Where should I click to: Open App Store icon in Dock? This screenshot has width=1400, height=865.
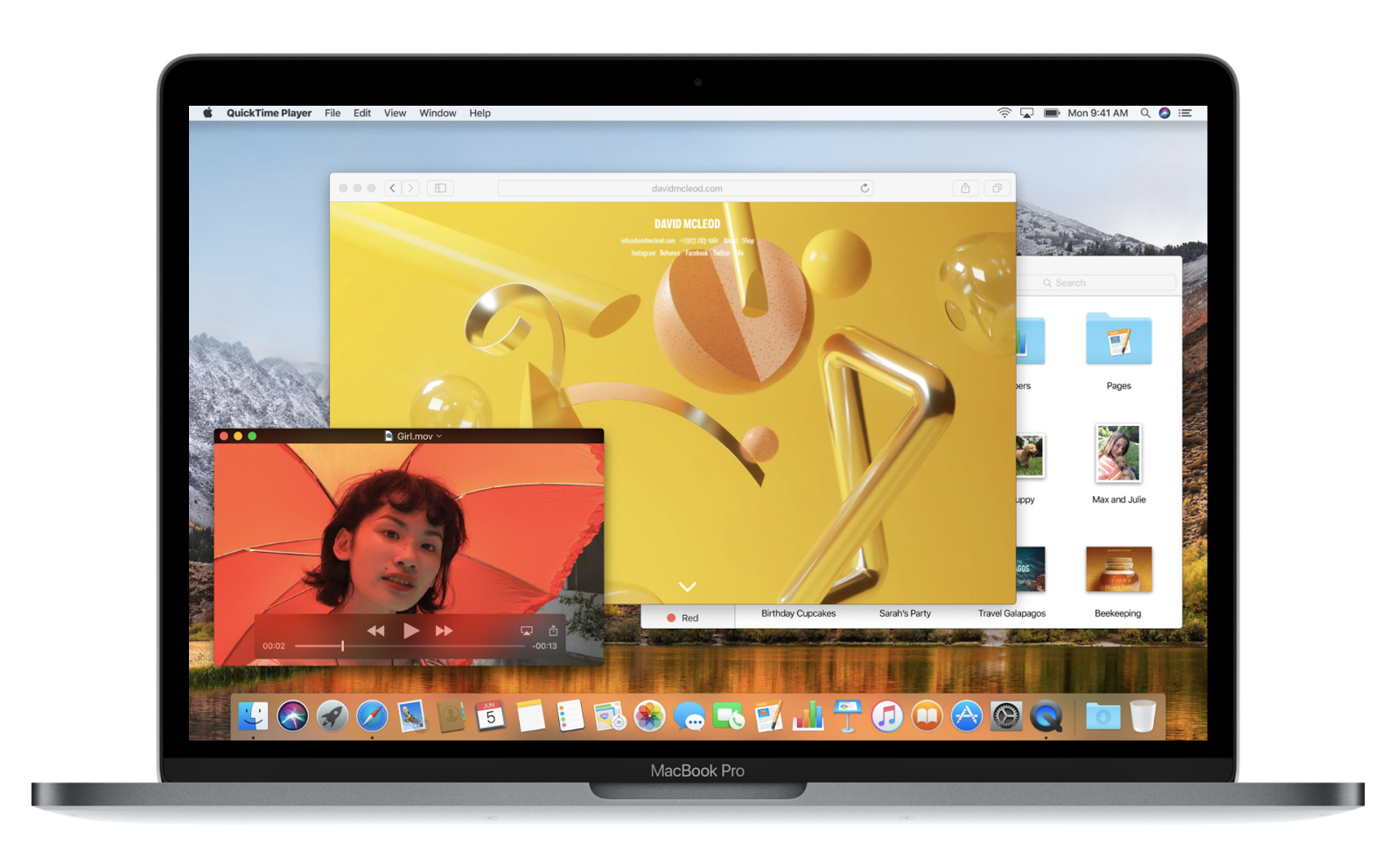click(x=966, y=716)
